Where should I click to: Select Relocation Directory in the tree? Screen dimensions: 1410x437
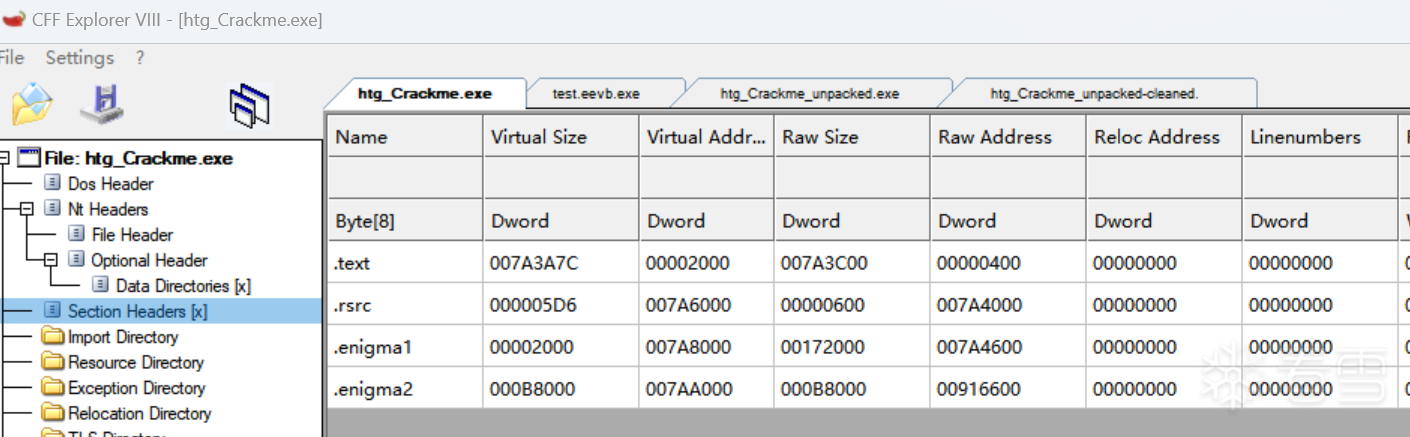click(x=139, y=413)
